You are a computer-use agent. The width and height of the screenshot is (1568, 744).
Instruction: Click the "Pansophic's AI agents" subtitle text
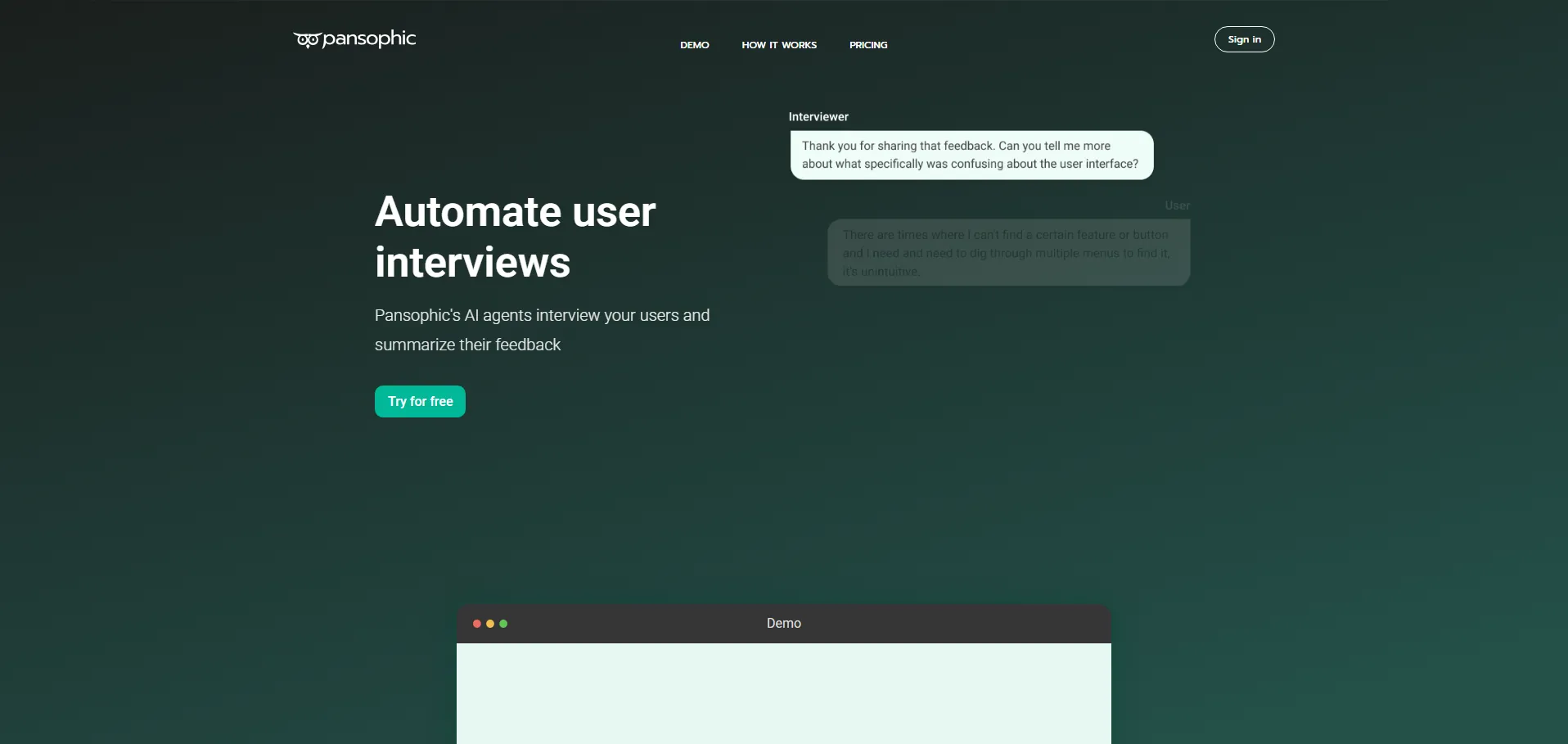542,315
